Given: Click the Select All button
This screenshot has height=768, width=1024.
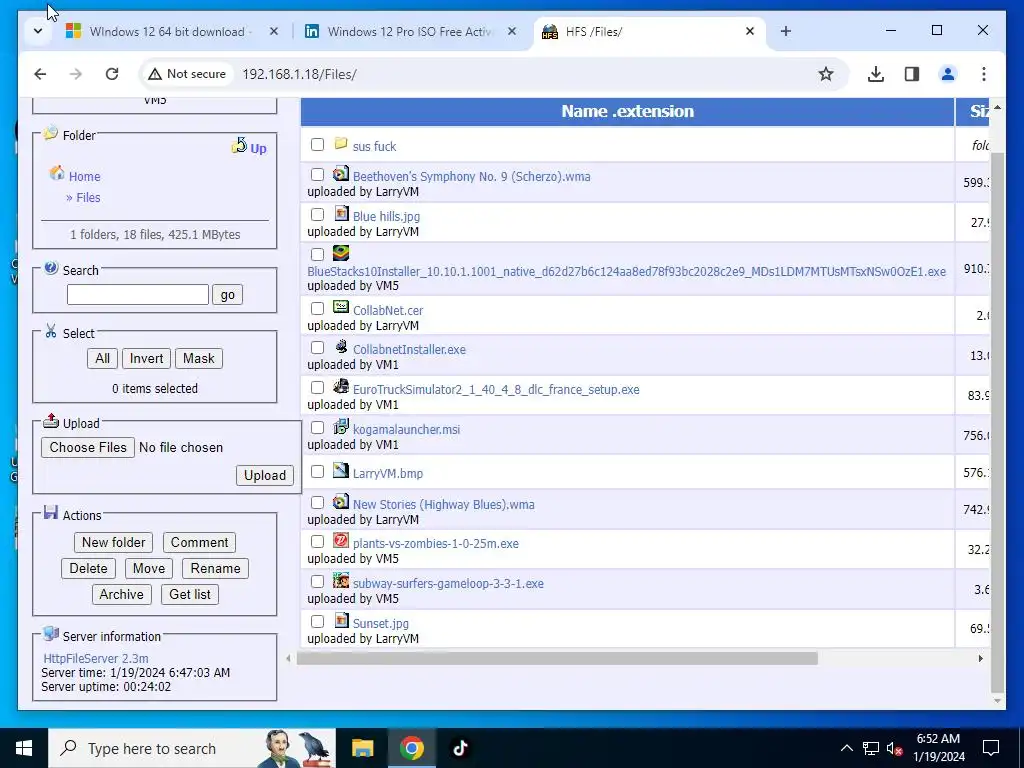Looking at the screenshot, I should coord(103,359).
